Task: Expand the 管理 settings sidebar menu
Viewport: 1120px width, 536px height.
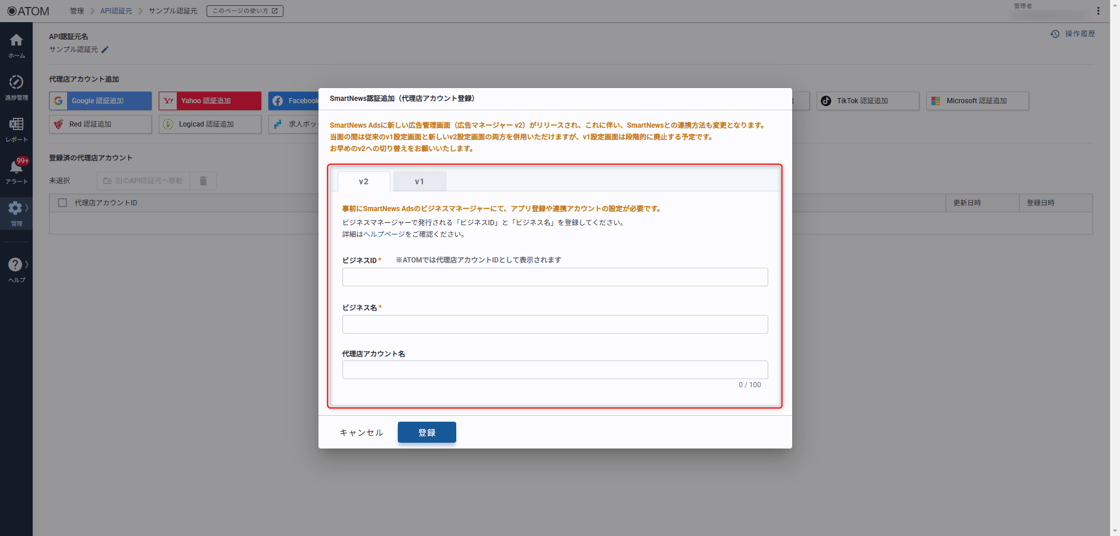Action: pyautogui.click(x=16, y=212)
